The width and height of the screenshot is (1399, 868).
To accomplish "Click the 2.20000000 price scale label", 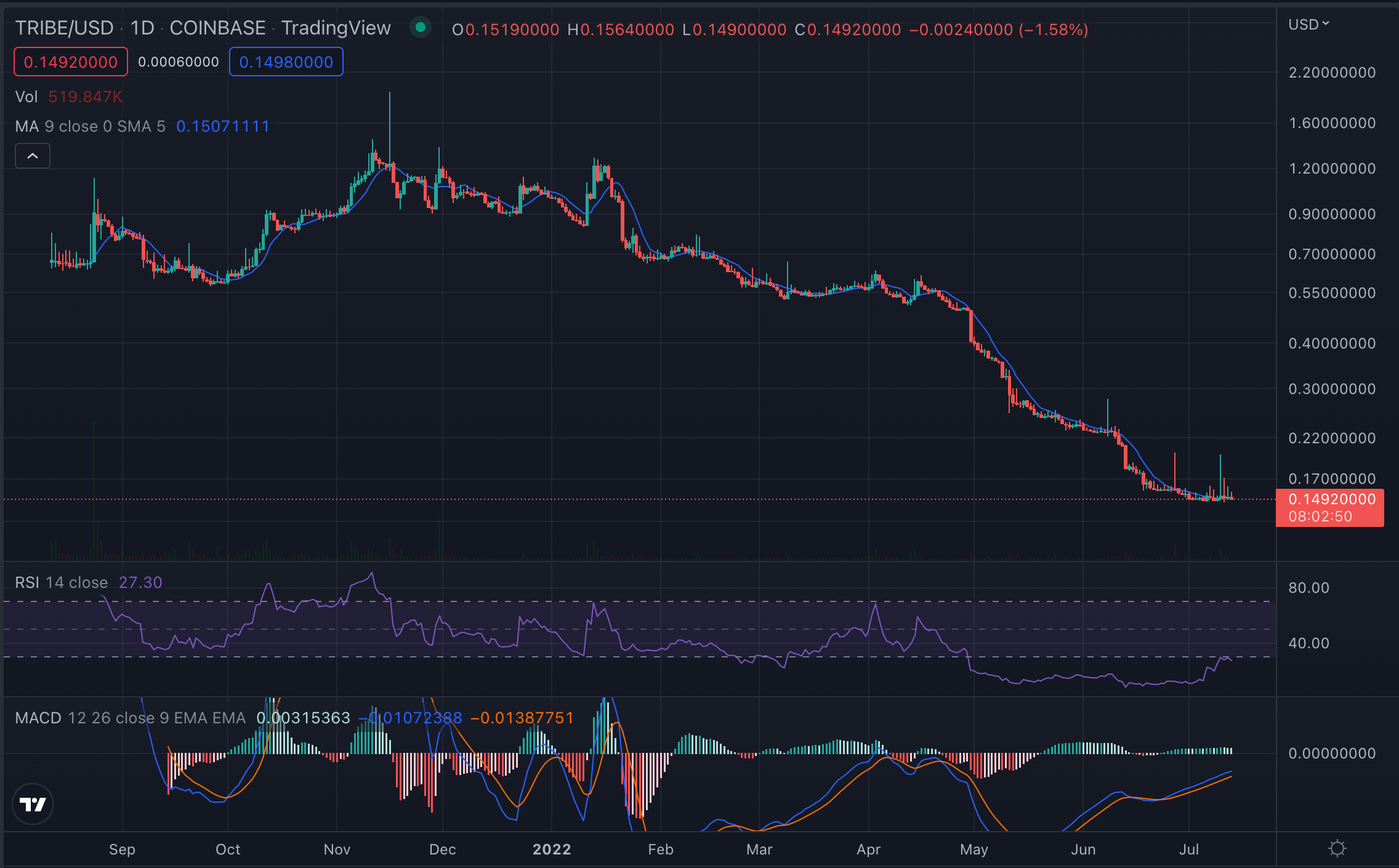I will [1332, 73].
